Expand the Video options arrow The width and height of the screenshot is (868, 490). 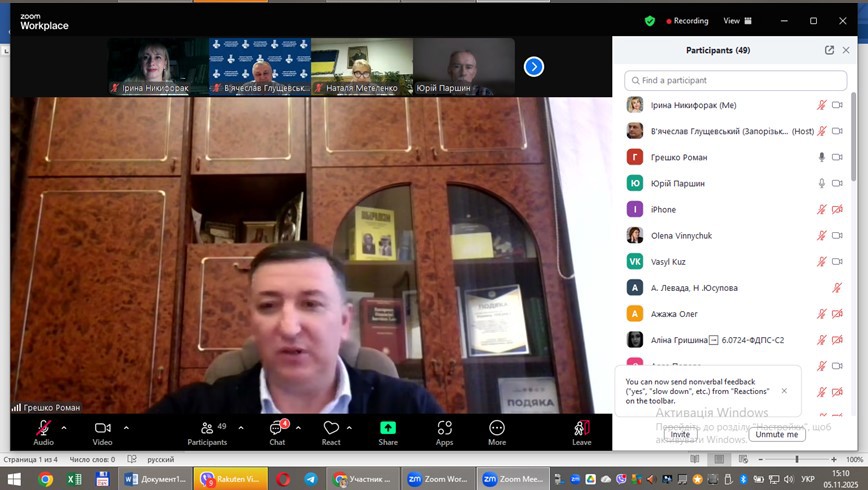pyautogui.click(x=126, y=427)
